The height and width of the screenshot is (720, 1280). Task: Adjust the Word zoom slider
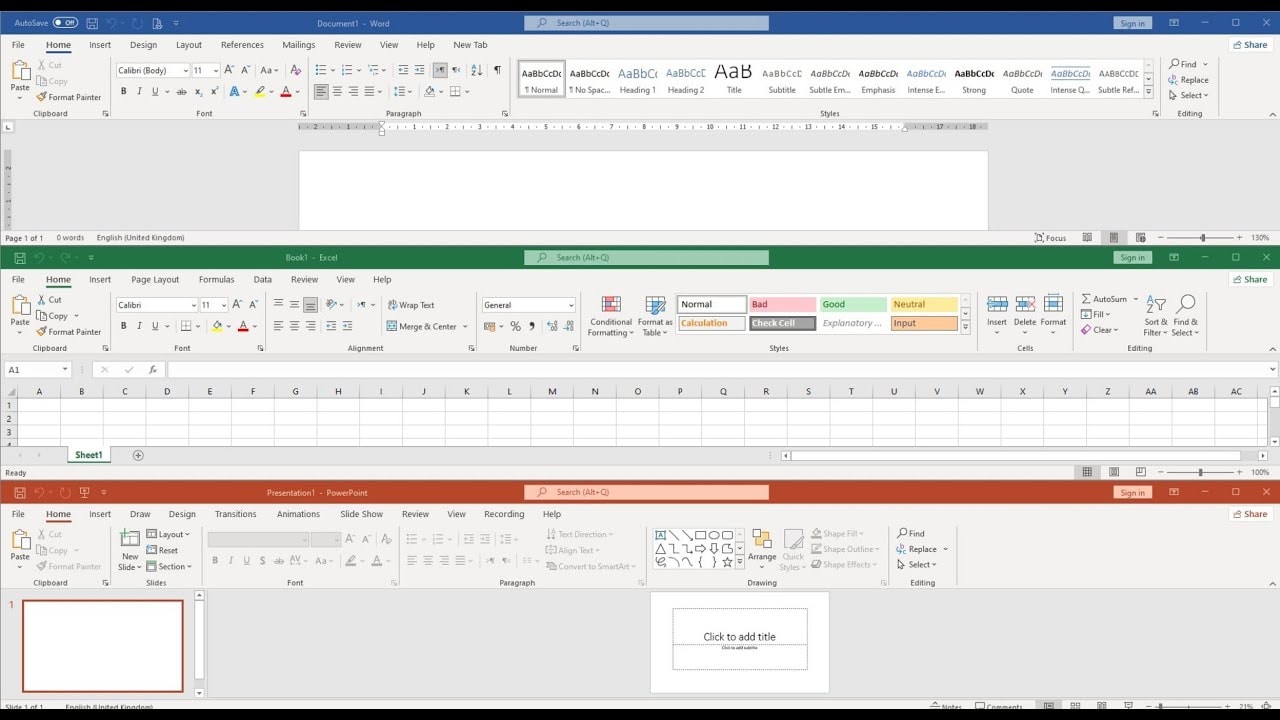point(1202,238)
